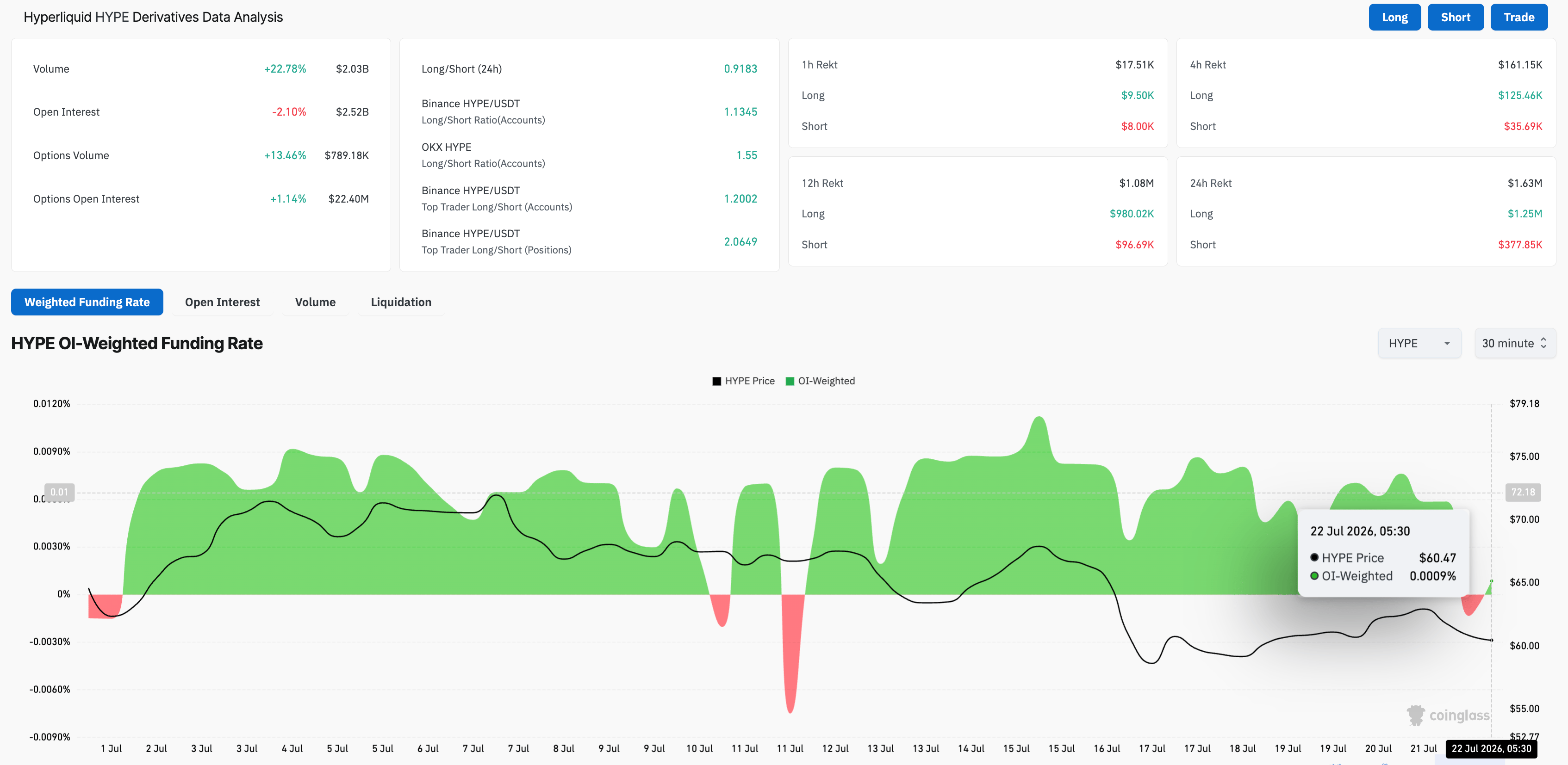Click the black HYPE Price tooltip dot

pos(1314,558)
